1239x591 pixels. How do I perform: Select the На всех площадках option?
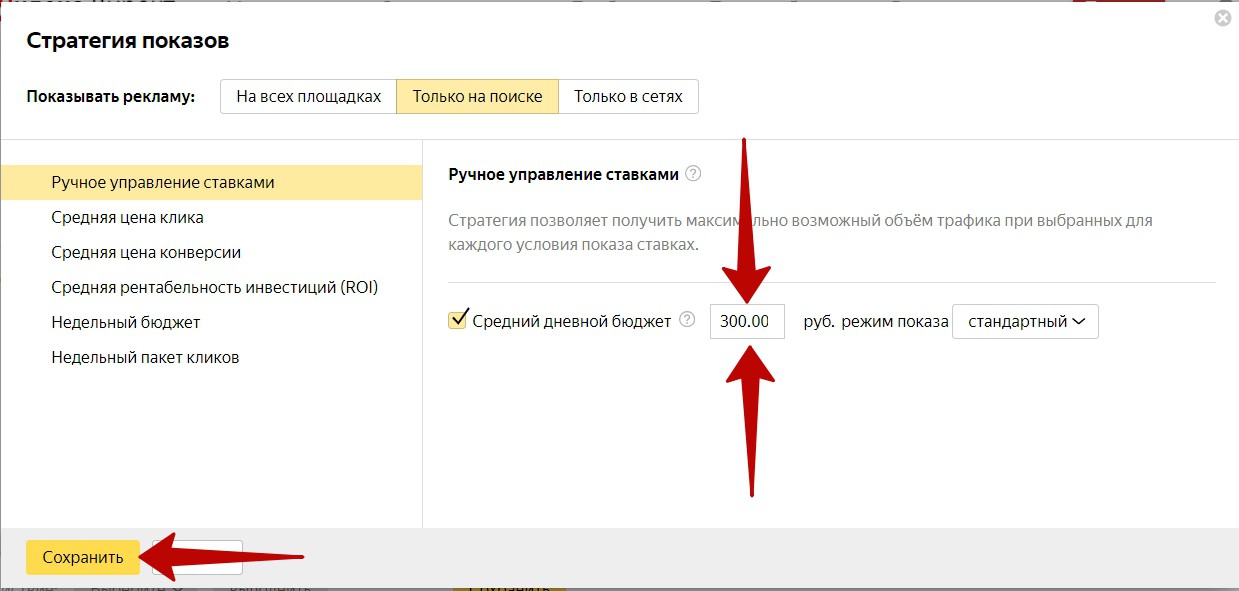(x=309, y=97)
